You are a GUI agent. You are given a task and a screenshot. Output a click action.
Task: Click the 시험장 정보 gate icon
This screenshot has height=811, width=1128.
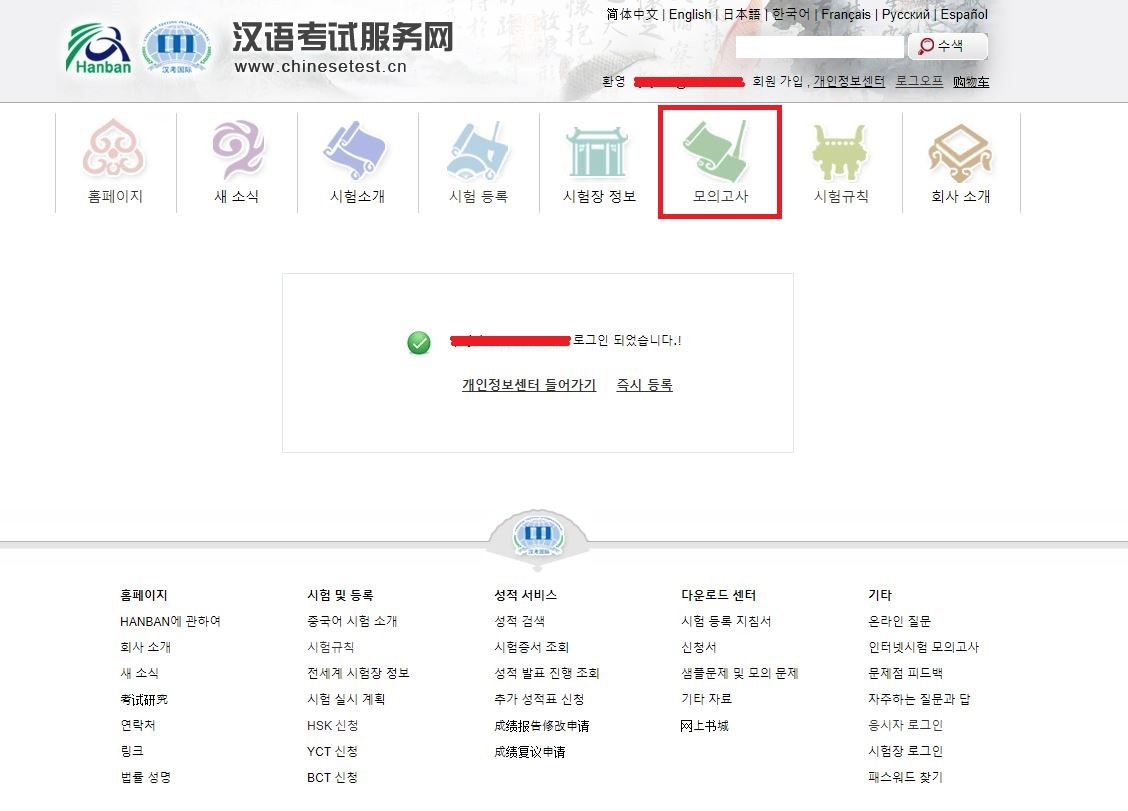coord(599,151)
